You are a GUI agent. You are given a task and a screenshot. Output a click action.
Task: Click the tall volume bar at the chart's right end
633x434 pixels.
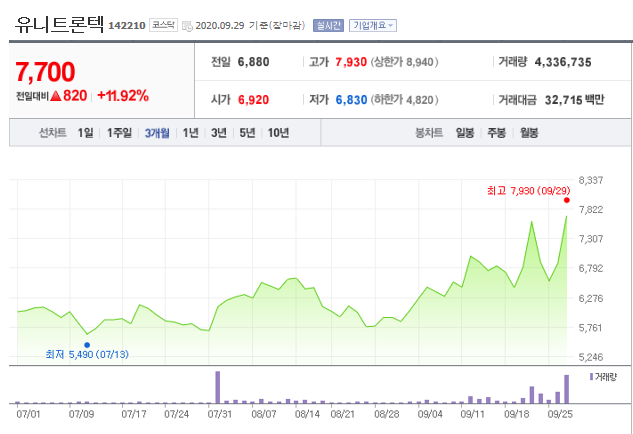pos(566,389)
